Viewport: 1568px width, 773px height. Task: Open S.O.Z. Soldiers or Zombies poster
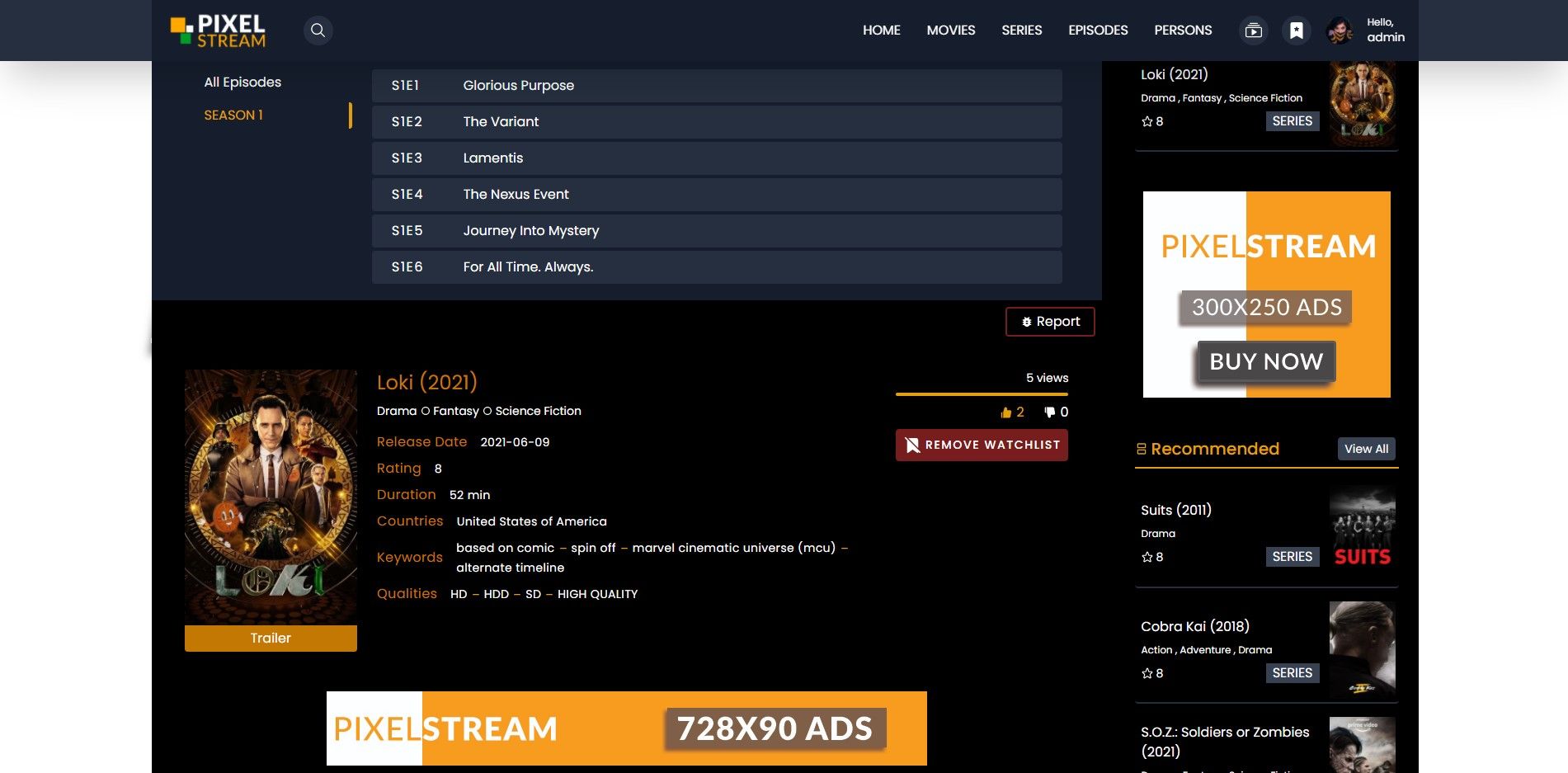[x=1363, y=745]
